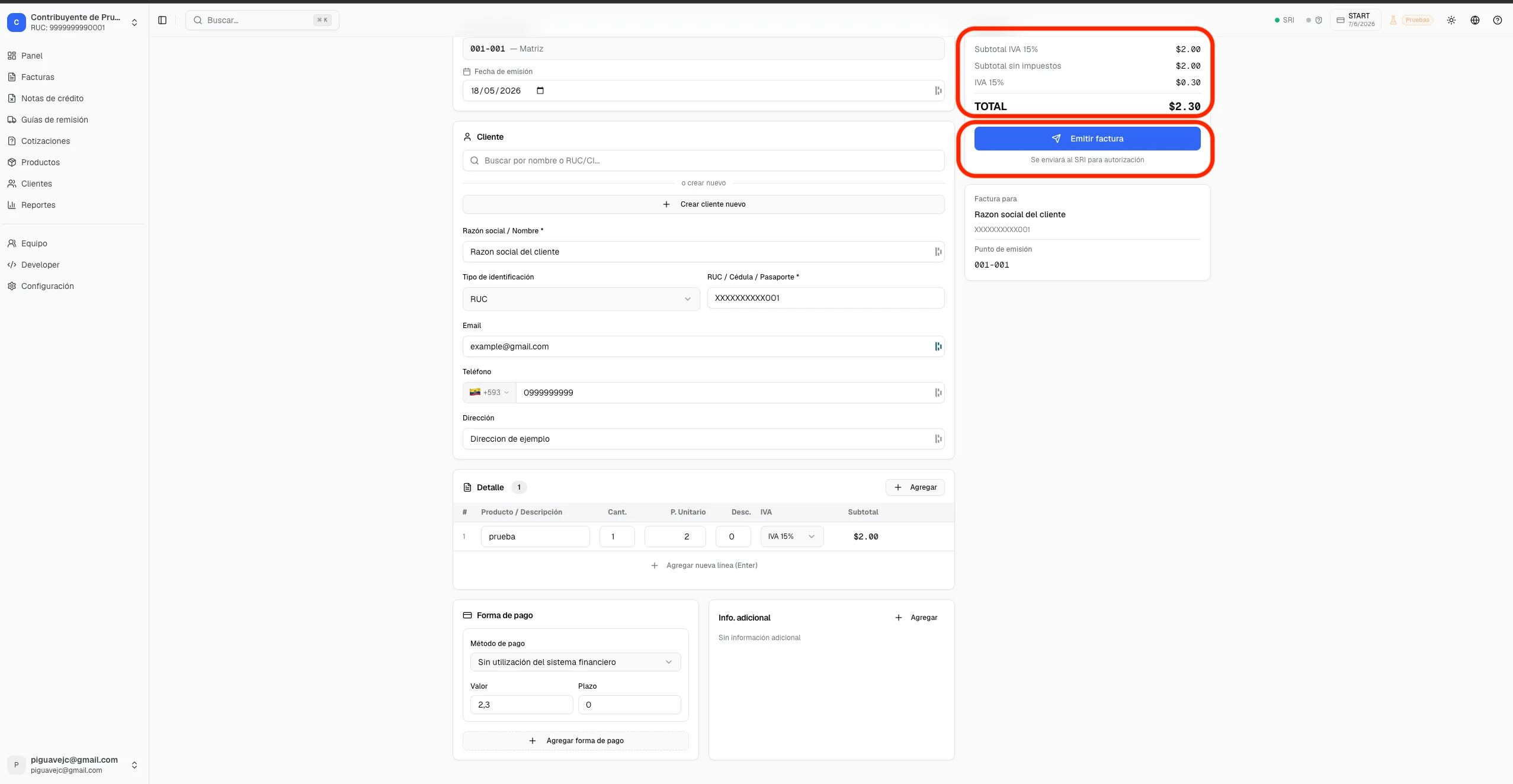Screen dimensions: 1513x784
Task: Click the Teléfono number field
Action: tap(730, 393)
